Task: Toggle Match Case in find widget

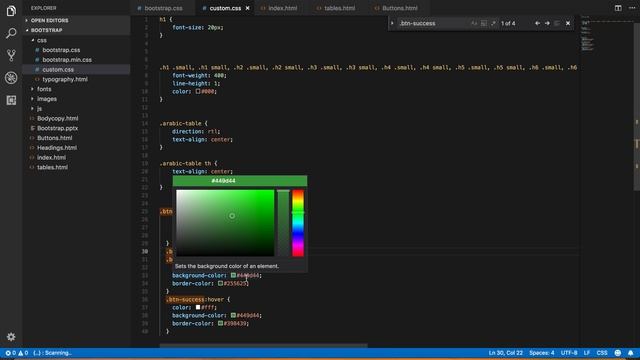Action: pos(474,24)
